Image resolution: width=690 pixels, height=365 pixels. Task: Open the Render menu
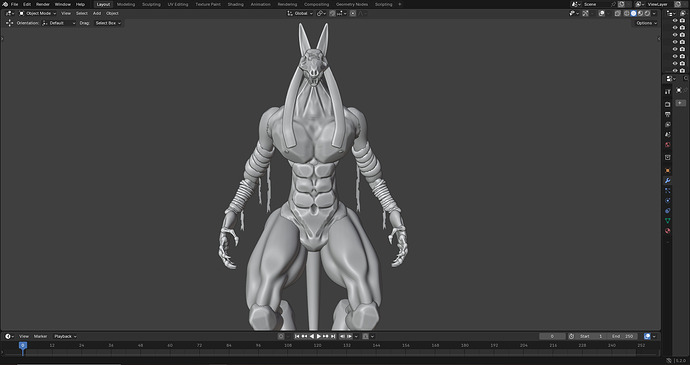point(43,4)
